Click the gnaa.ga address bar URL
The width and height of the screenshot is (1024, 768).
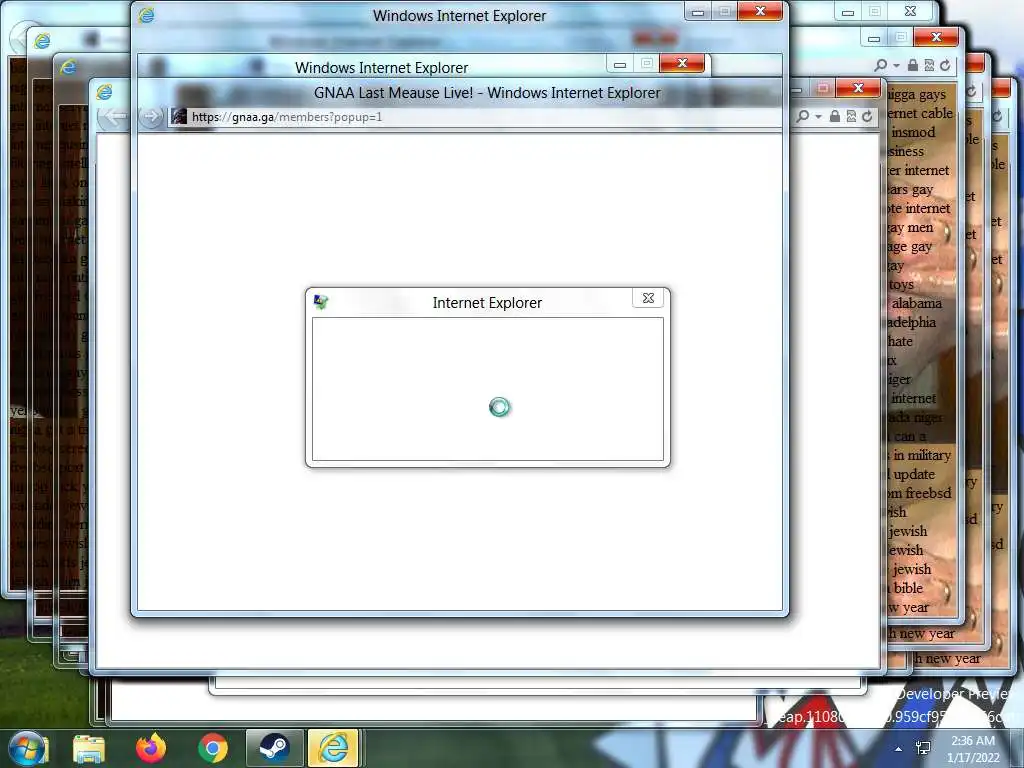[287, 117]
